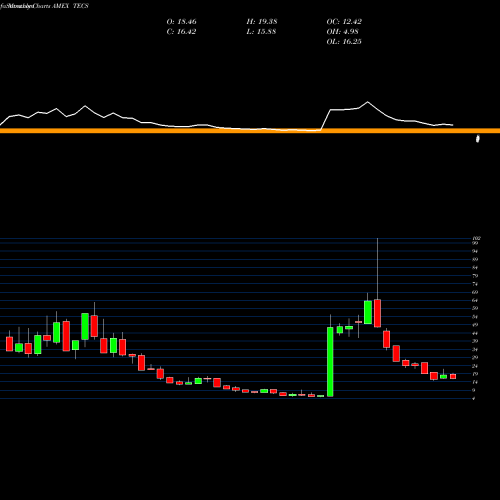Select the low value L: 15.88
This screenshot has height=500, width=500.
pos(261,32)
